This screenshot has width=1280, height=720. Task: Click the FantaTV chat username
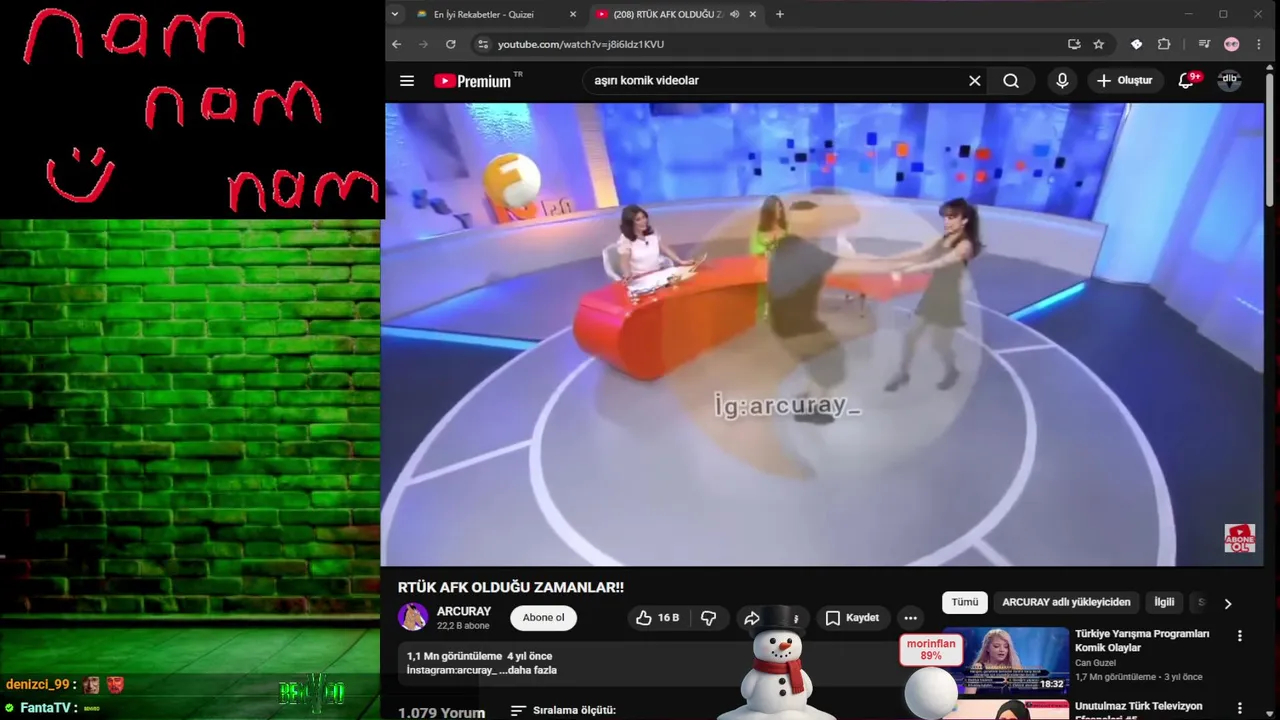(x=45, y=708)
